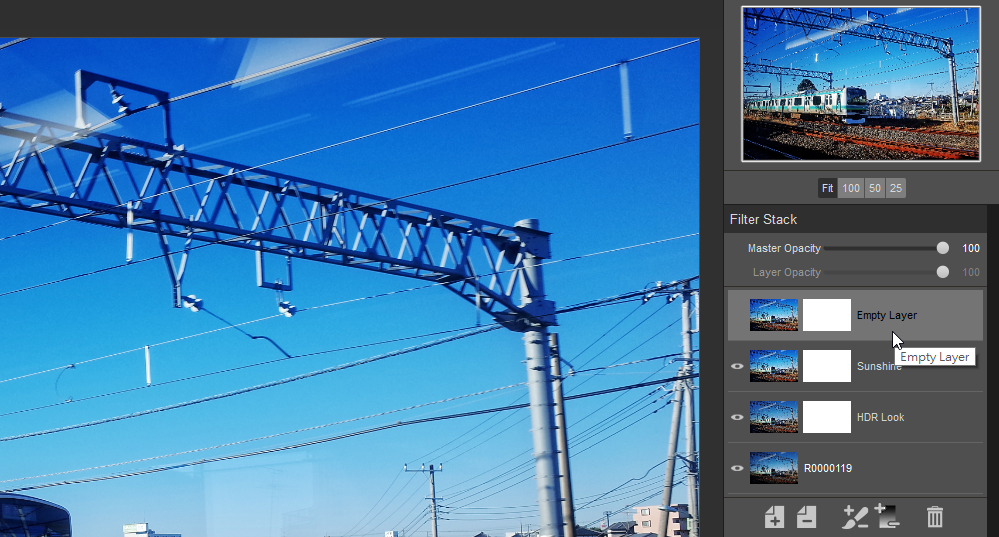Select the R0000119 layer image thumbnail

773,468
